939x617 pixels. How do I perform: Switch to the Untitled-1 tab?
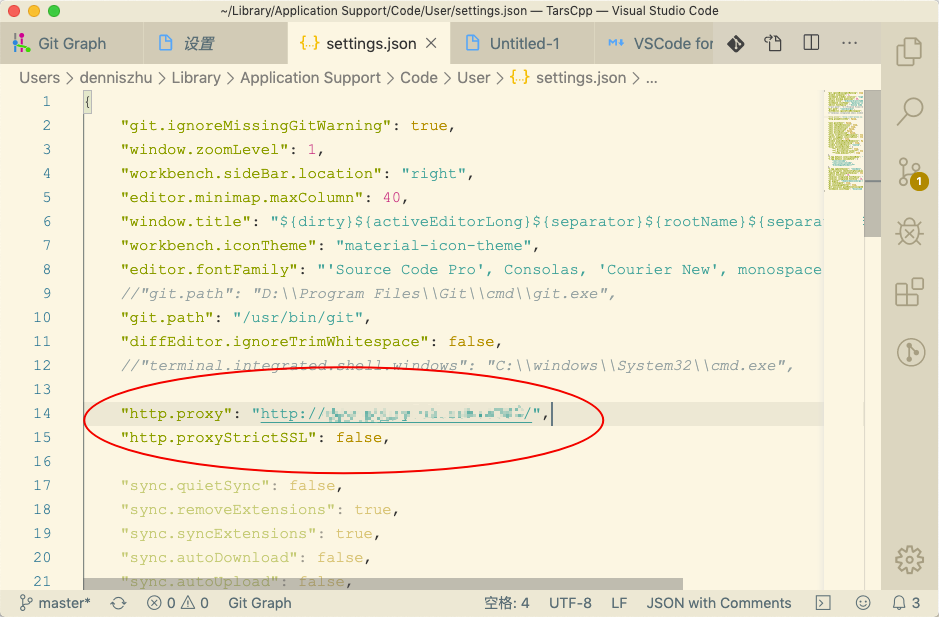tap(522, 43)
